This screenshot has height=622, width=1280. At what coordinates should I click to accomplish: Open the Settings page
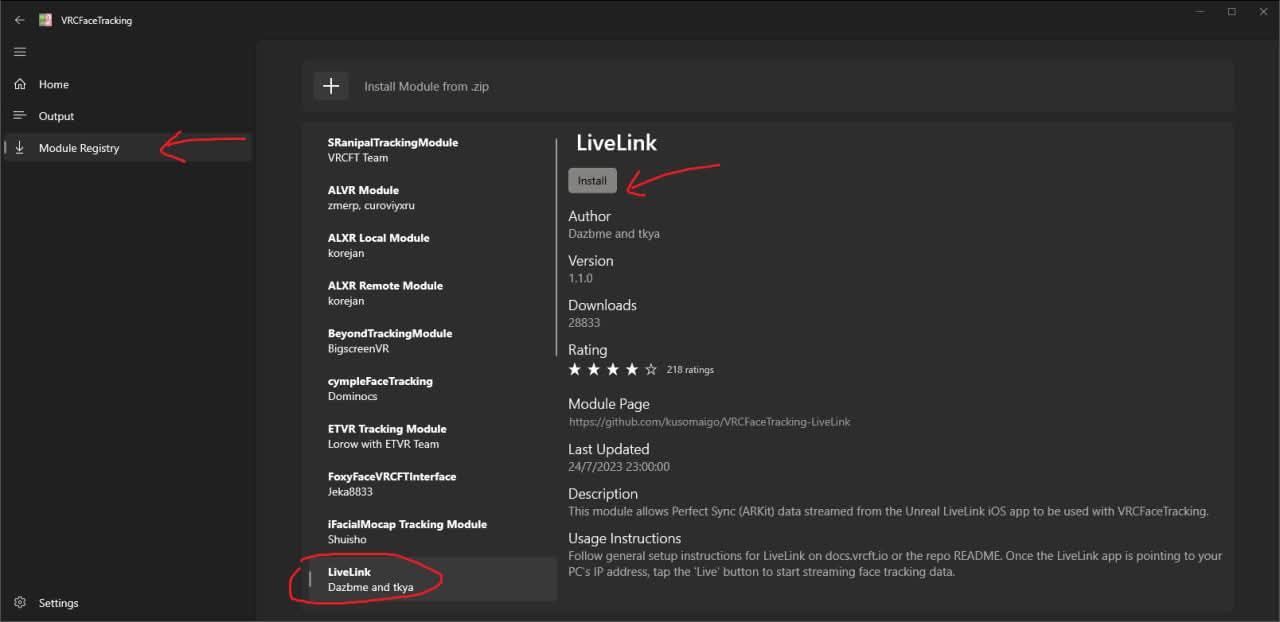[x=128, y=603]
